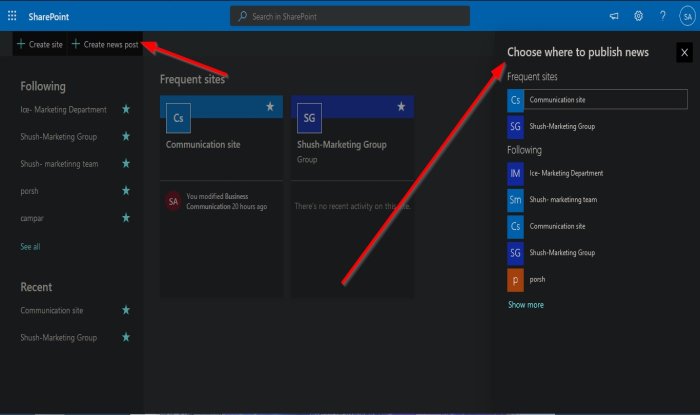Click SG icon under panel Following
The height and width of the screenshot is (415, 700).
[515, 253]
